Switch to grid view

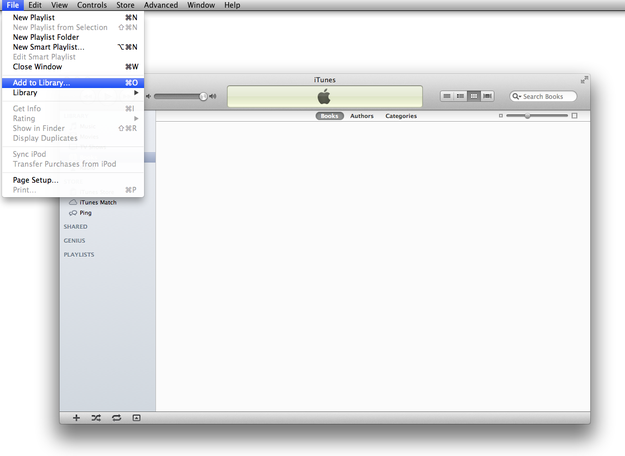coord(474,96)
